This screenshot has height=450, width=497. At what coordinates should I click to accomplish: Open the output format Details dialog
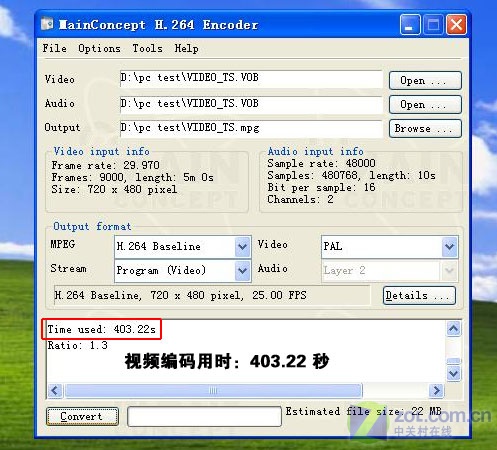point(419,295)
